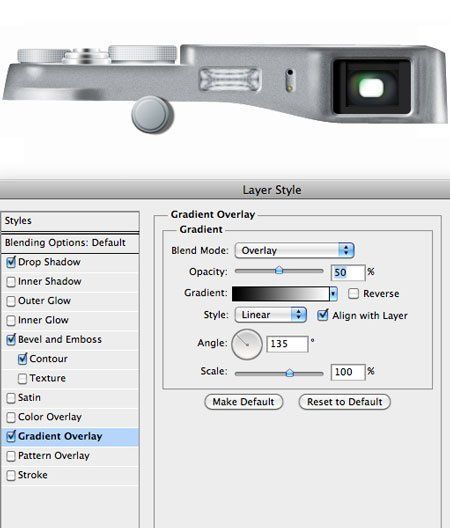The width and height of the screenshot is (450, 528).
Task: Open the Blend Mode Overlay dropdown
Action: [x=294, y=251]
